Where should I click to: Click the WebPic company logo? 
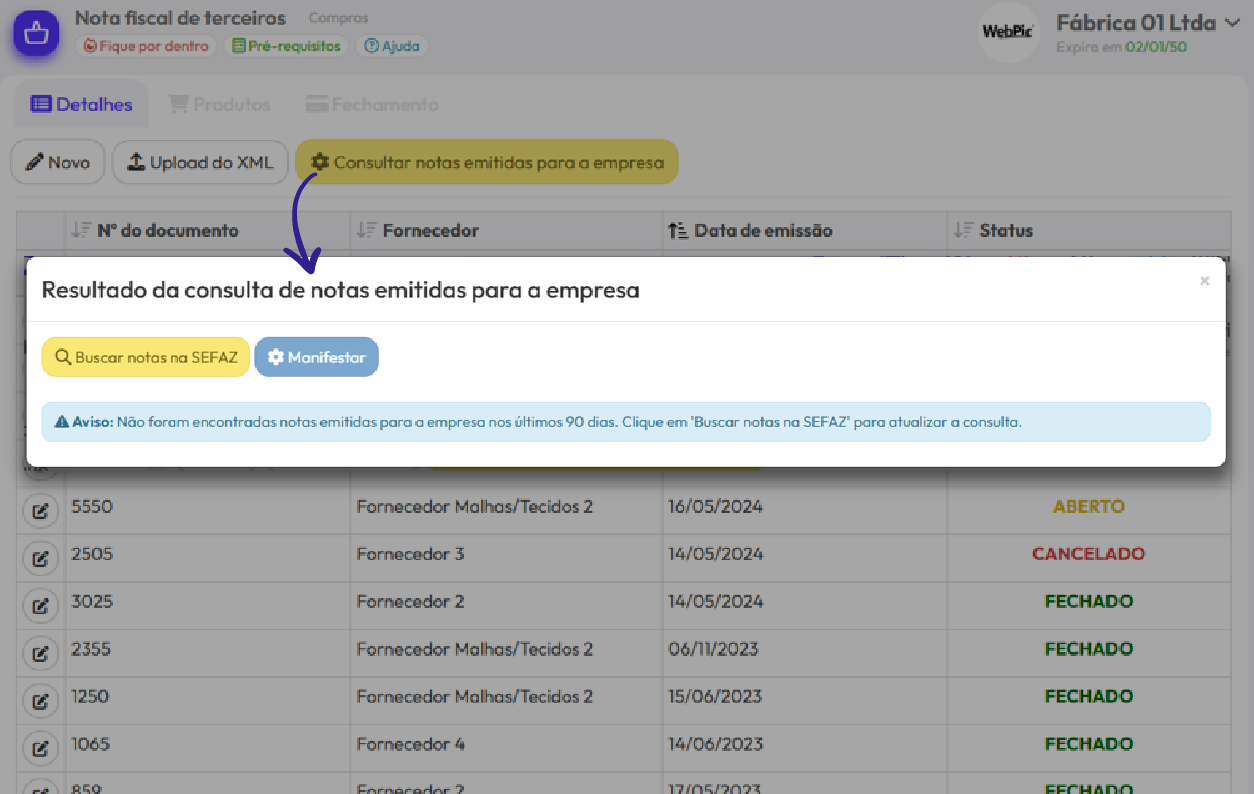click(x=1007, y=32)
